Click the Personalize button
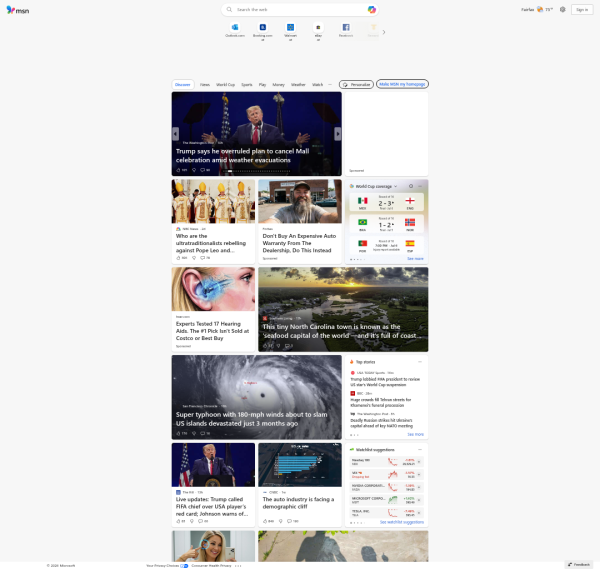Viewport: 600px width, 569px height. tap(356, 84)
